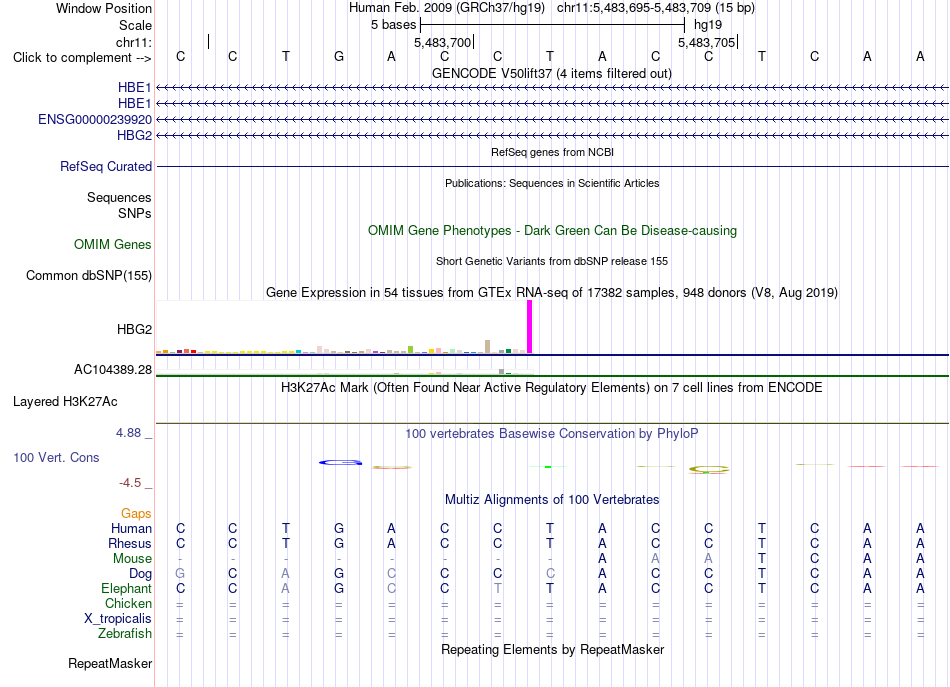The width and height of the screenshot is (950, 687).
Task: Click the Chicken species row label
Action: 128,603
